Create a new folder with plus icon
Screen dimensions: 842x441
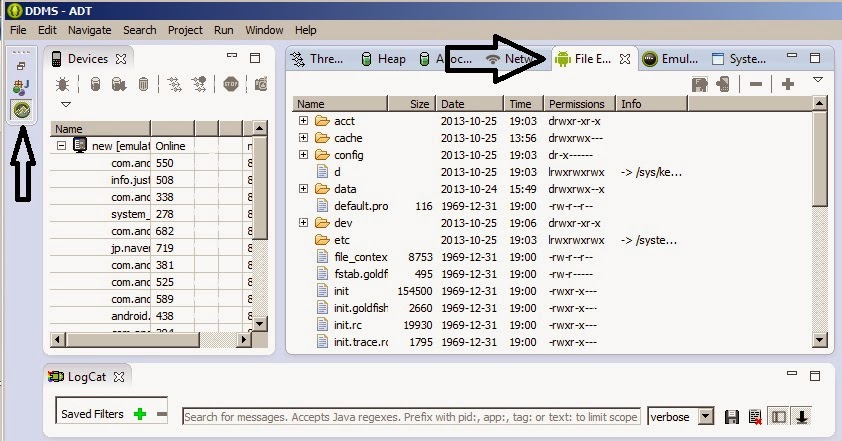[x=788, y=84]
